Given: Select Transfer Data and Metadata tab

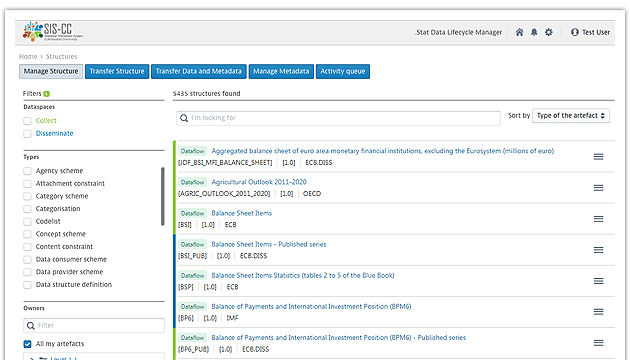Looking at the screenshot, I should (199, 72).
